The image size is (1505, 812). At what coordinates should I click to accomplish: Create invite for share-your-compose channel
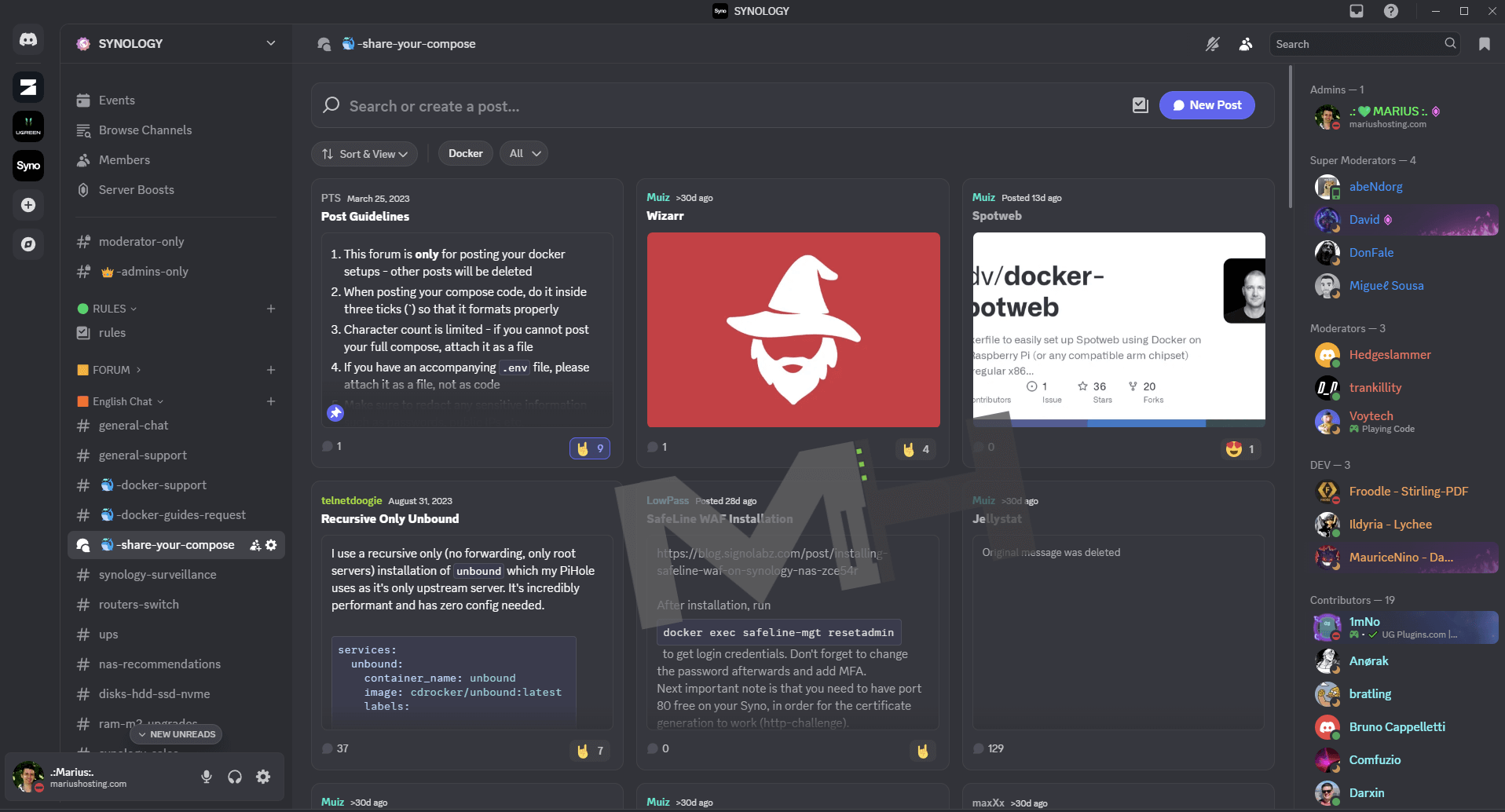click(x=255, y=545)
